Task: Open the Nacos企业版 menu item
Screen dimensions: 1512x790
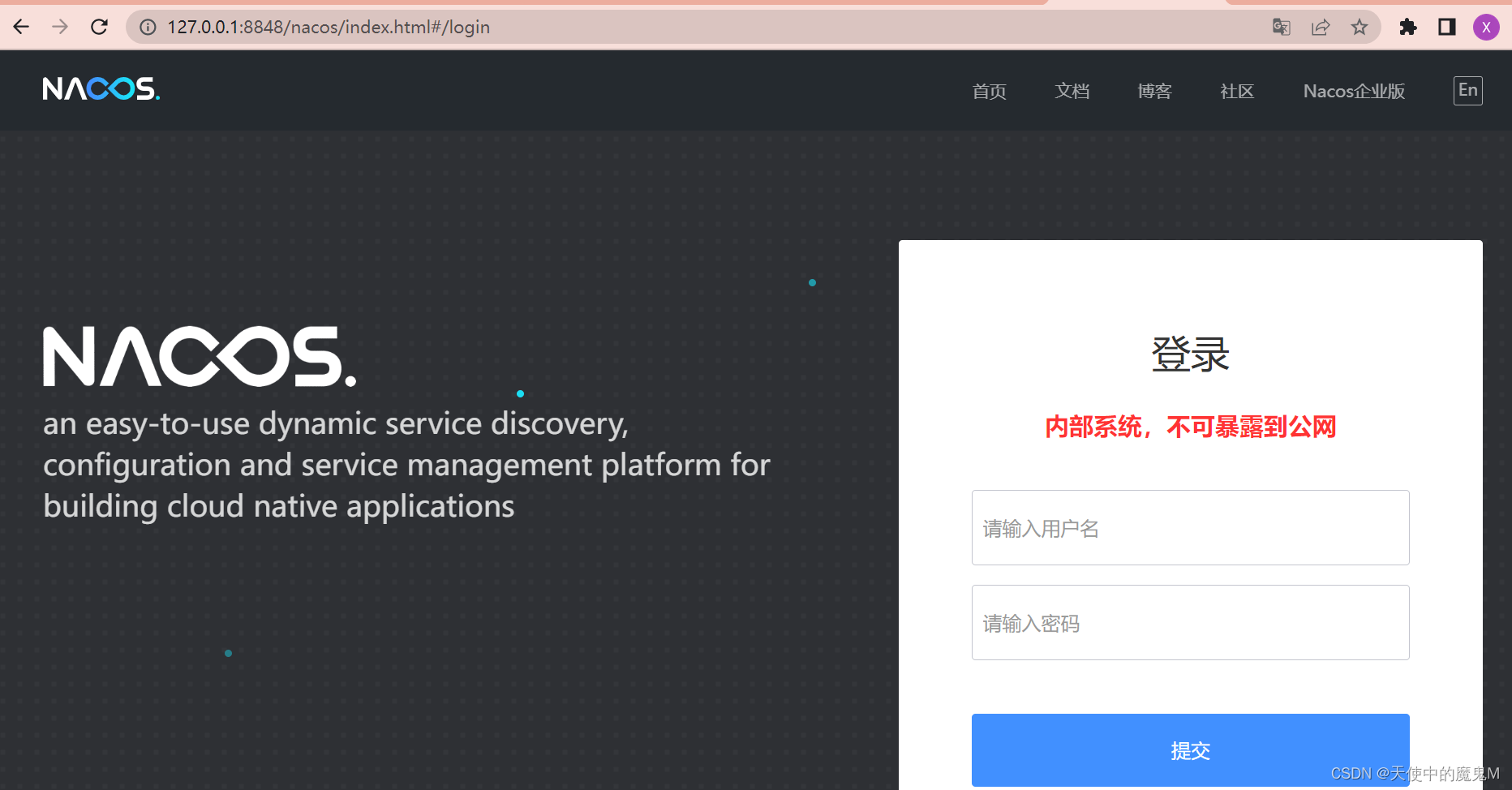Action: [1355, 91]
